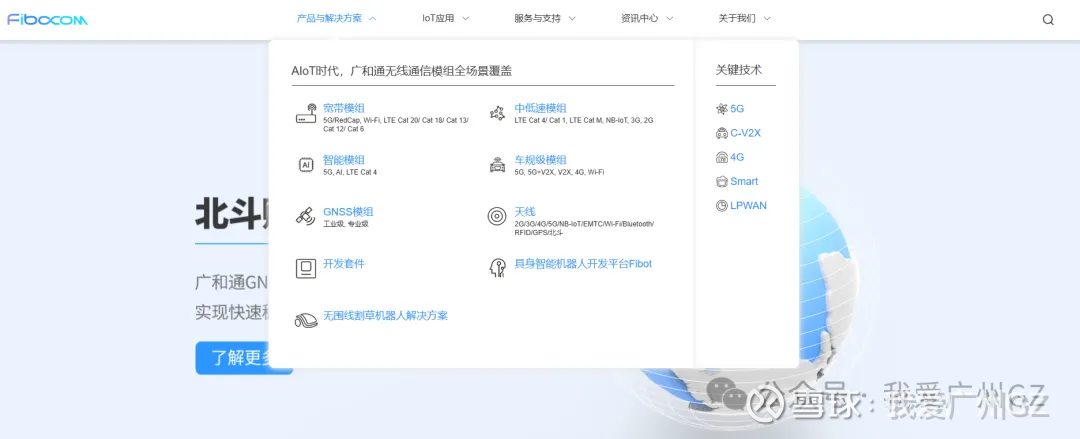Click the 5G/RedCap, Wi-Fi, LTE Cat 20 description
1080x439 pixels.
[x=396, y=124]
